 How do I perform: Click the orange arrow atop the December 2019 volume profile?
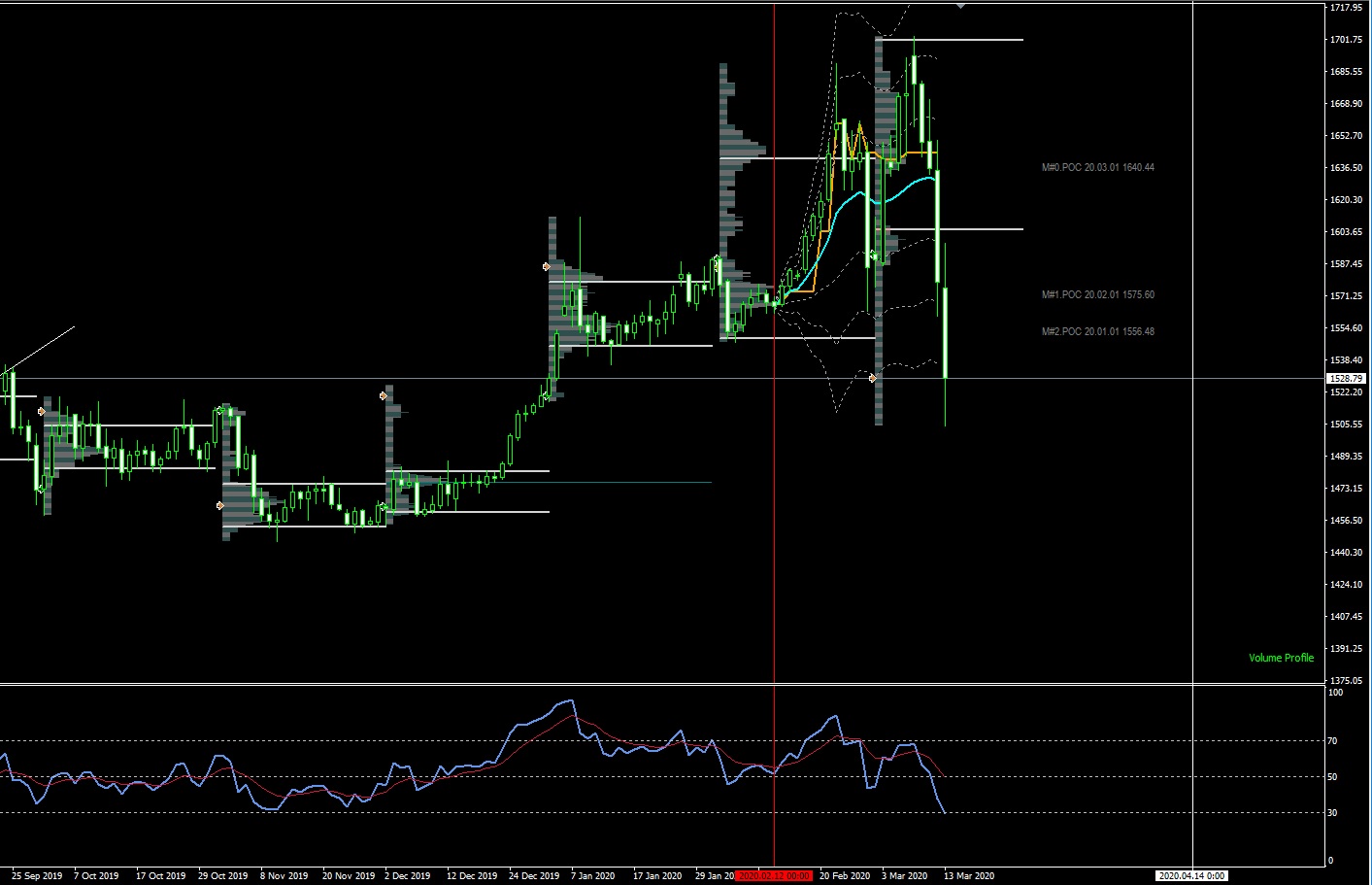click(384, 395)
